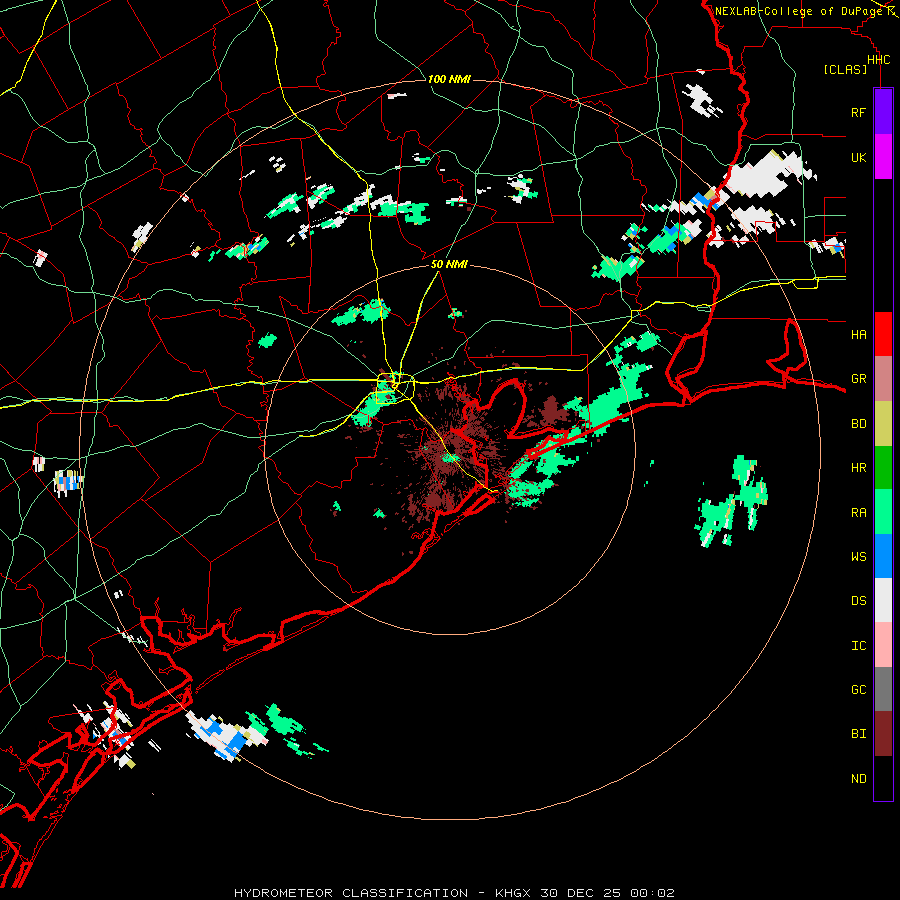900x900 pixels.
Task: Click the red HA legend color swatch
Action: 883,334
